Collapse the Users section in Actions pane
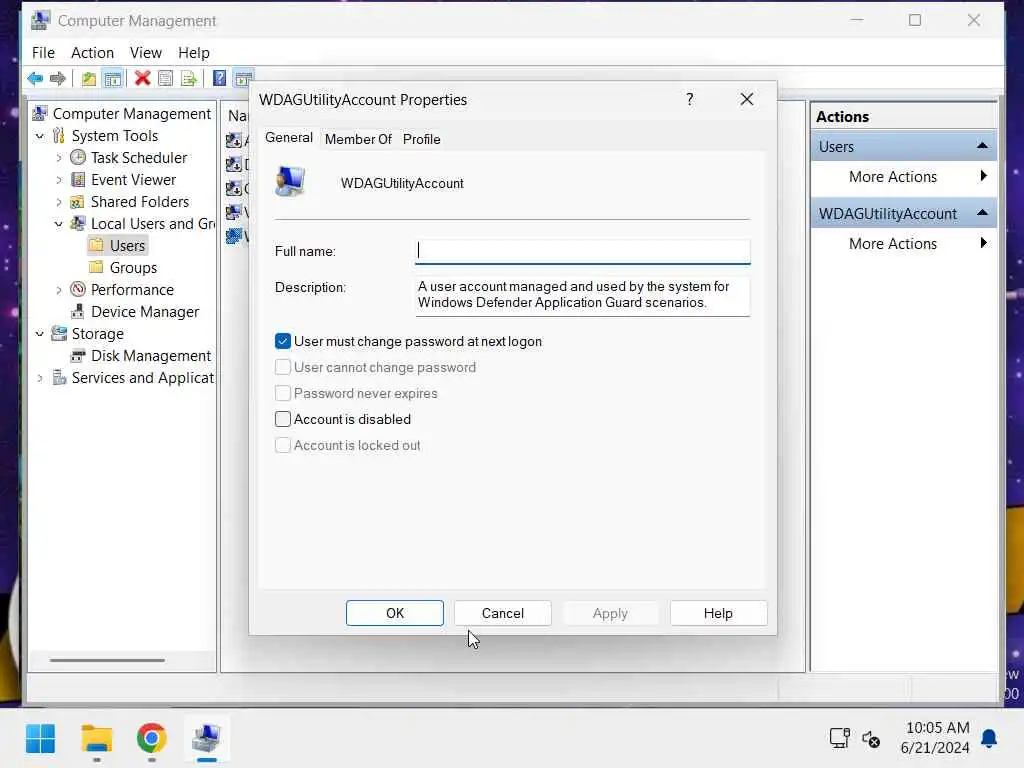Viewport: 1024px width, 768px height. (982, 146)
